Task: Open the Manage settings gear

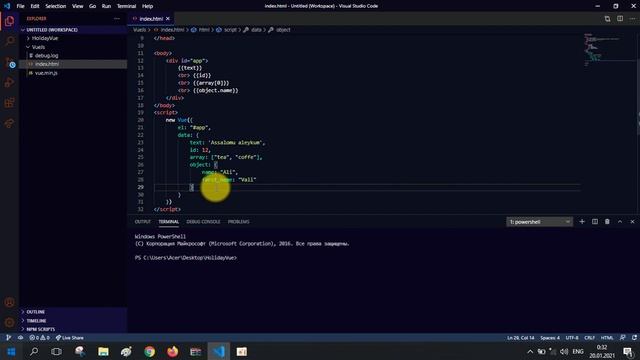Action: click(9, 322)
